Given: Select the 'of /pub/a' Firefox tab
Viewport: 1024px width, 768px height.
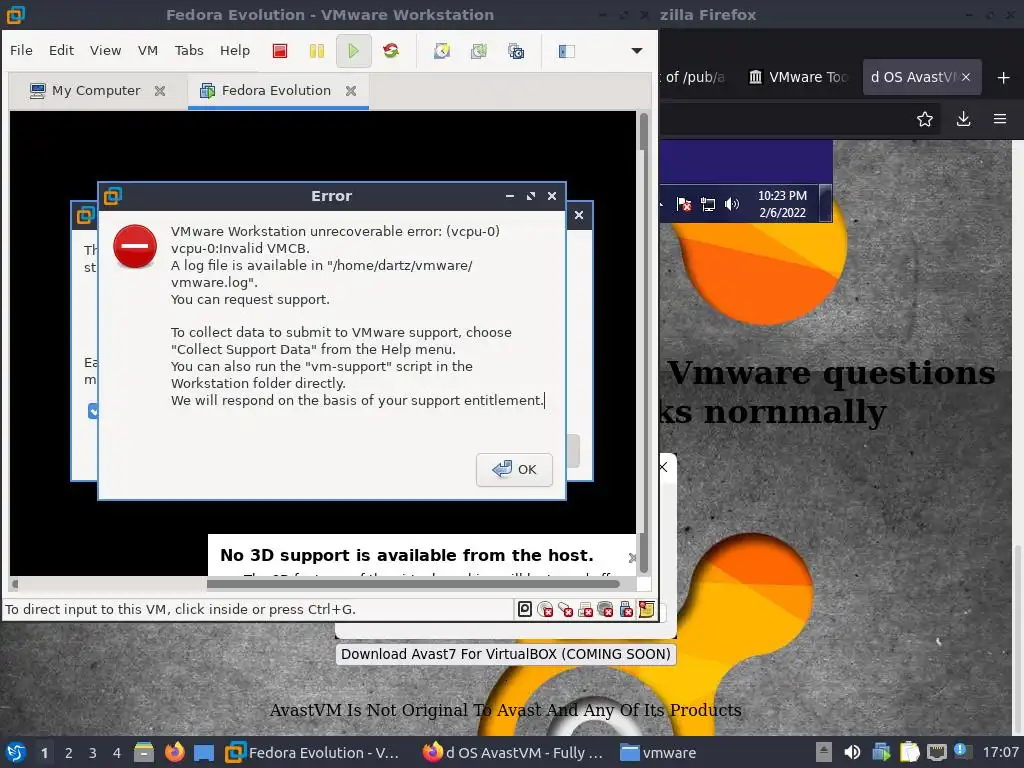Looking at the screenshot, I should click(695, 77).
